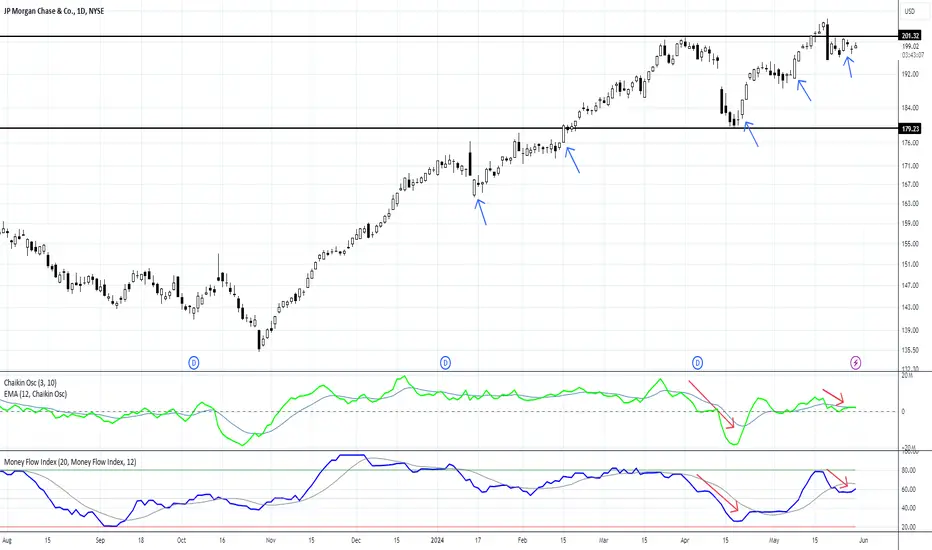932x550 pixels.
Task: Click the 184.00 price axis value
Action: coord(910,108)
